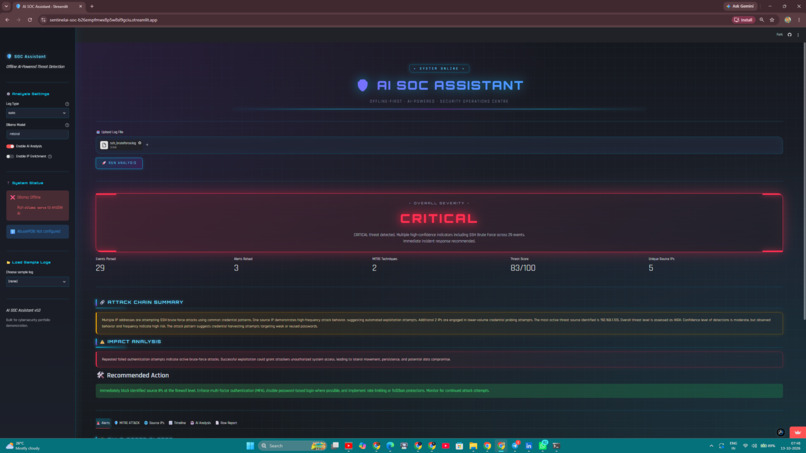
Task: Click the SYSTEM ONLINE status badge
Action: pos(439,68)
